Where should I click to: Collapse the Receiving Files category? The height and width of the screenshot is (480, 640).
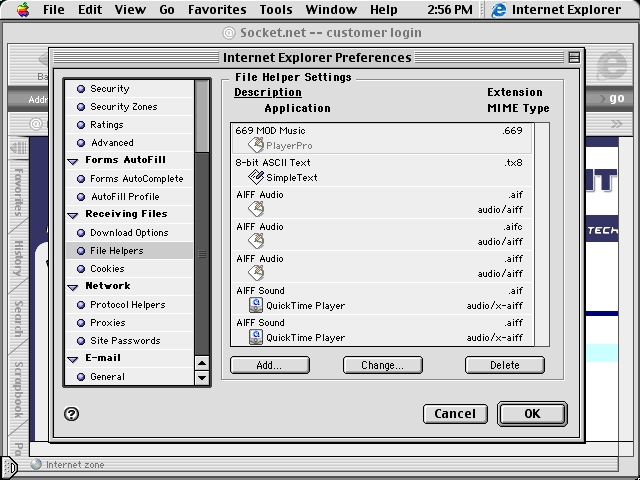(73, 215)
